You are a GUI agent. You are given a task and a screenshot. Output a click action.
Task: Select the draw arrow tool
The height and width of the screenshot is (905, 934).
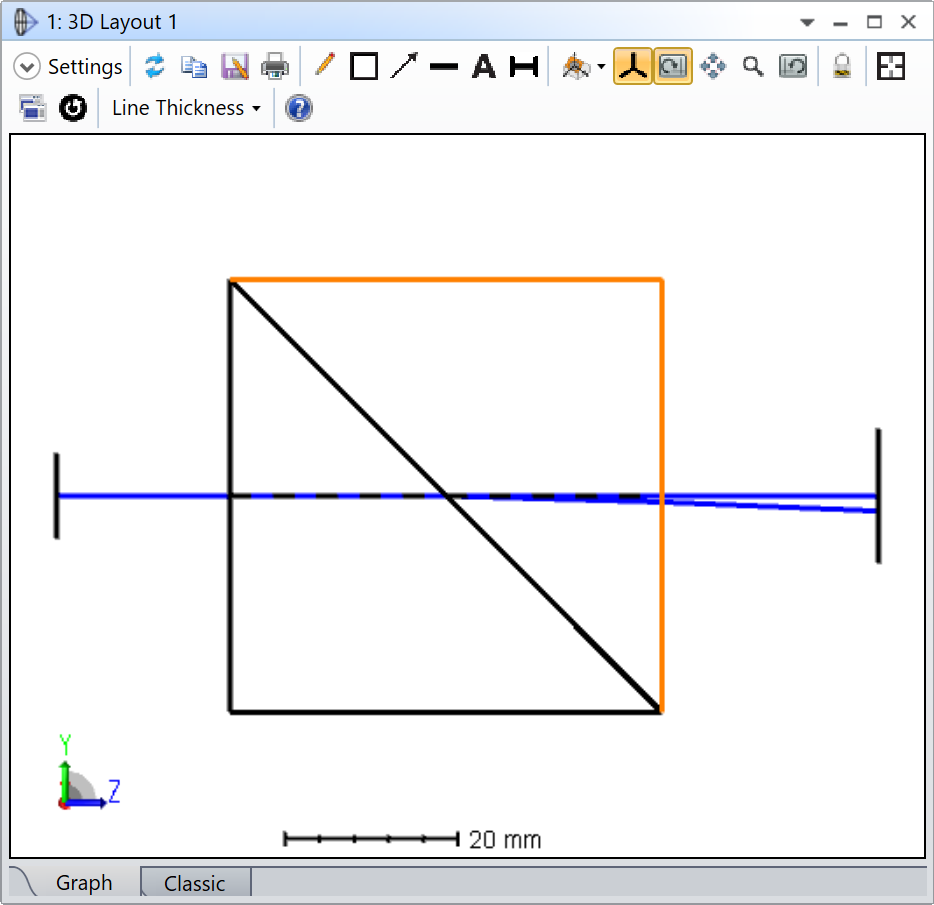404,67
